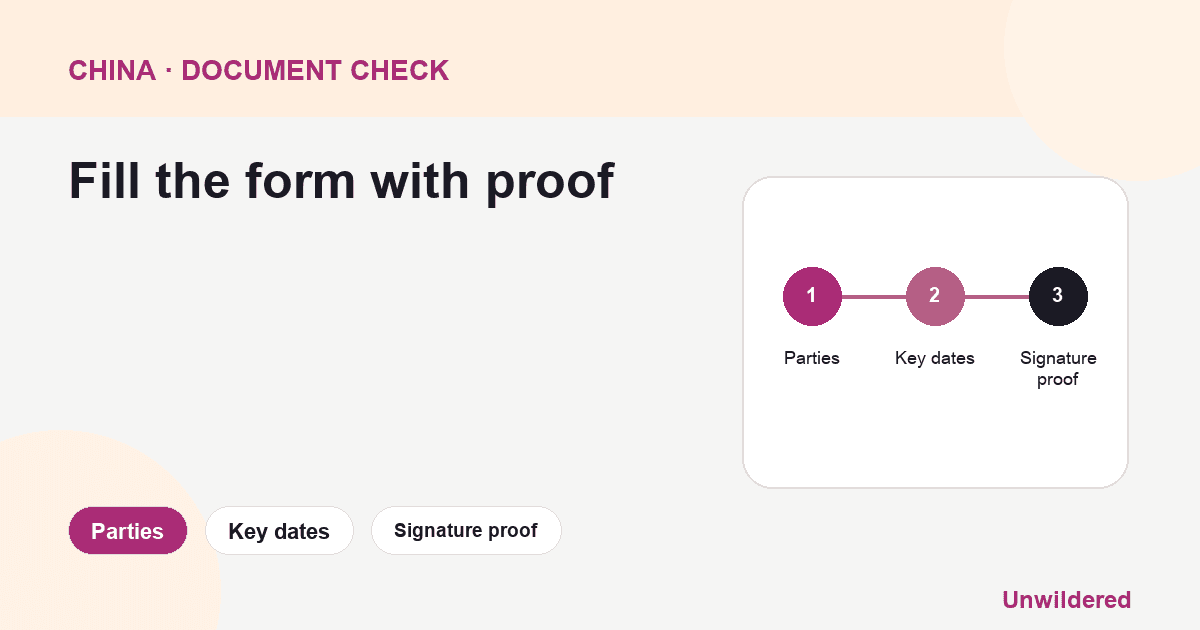The height and width of the screenshot is (630, 1200).
Task: Go to dark step 3 circle
Action: (1057, 296)
